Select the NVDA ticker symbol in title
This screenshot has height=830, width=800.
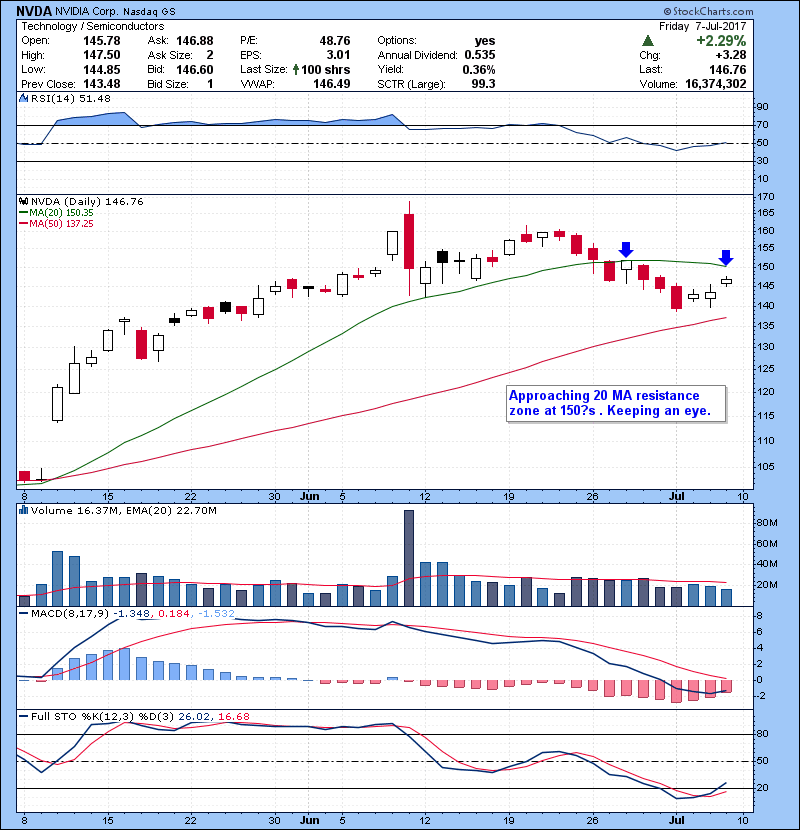(x=34, y=11)
